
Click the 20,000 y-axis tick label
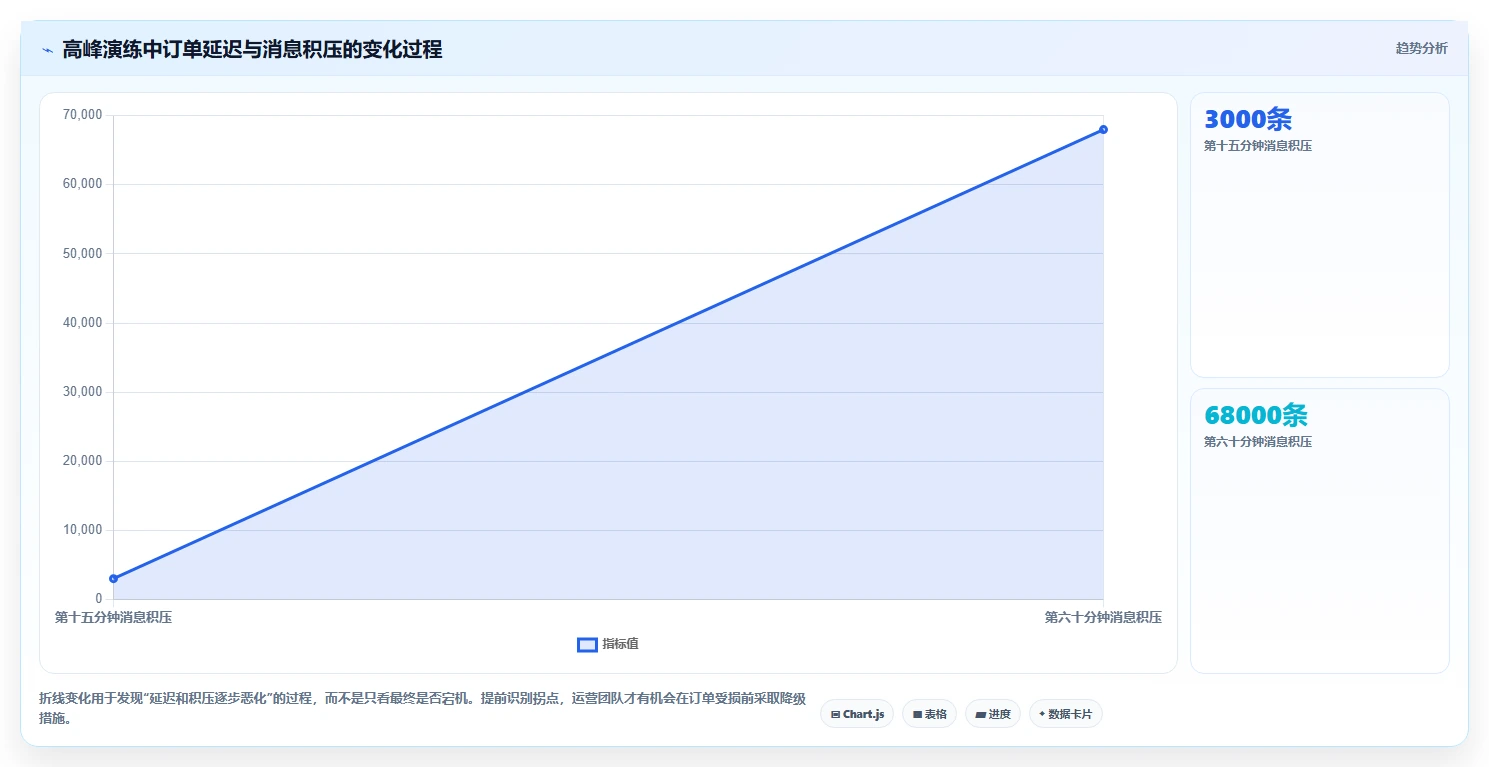click(83, 460)
